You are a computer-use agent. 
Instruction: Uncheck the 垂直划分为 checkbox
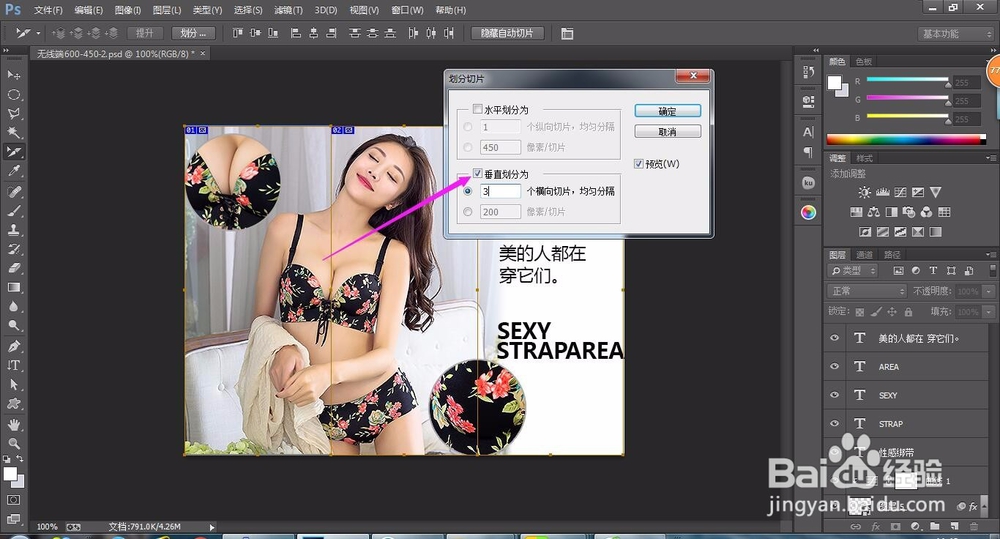point(477,174)
